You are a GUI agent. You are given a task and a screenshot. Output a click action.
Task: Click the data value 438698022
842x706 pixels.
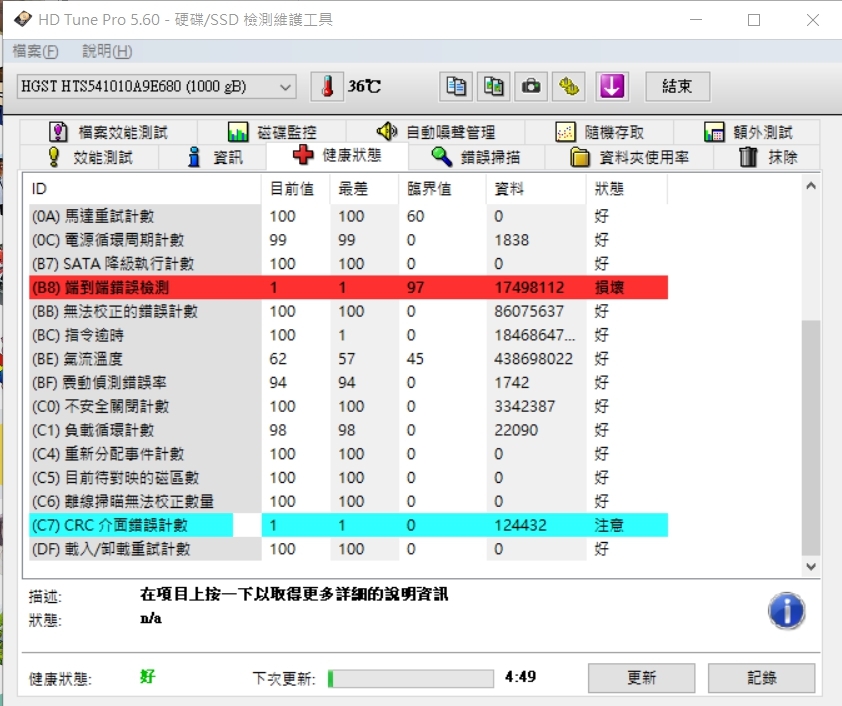[533, 359]
